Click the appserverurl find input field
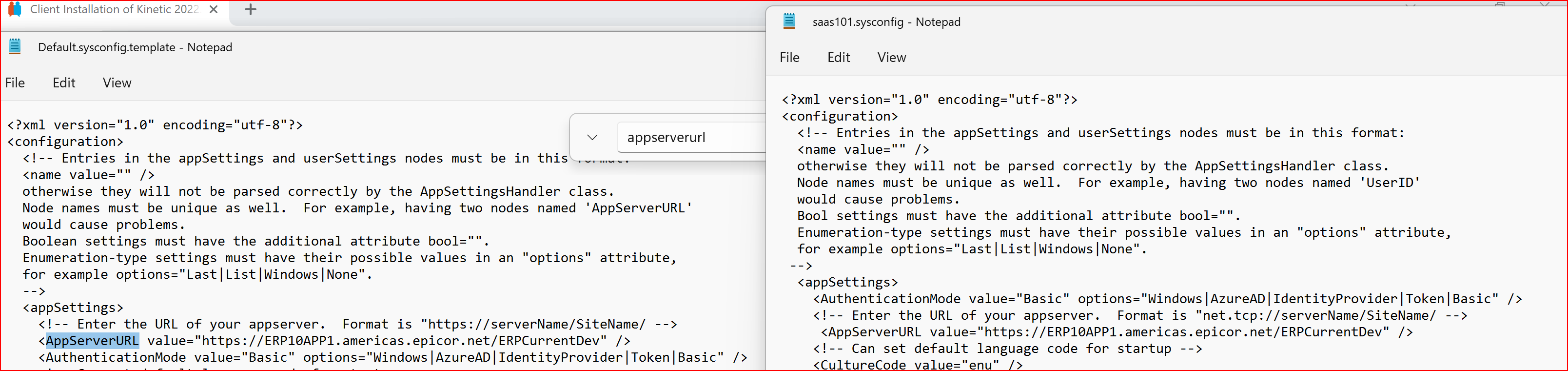This screenshot has width=1568, height=371. (x=691, y=138)
